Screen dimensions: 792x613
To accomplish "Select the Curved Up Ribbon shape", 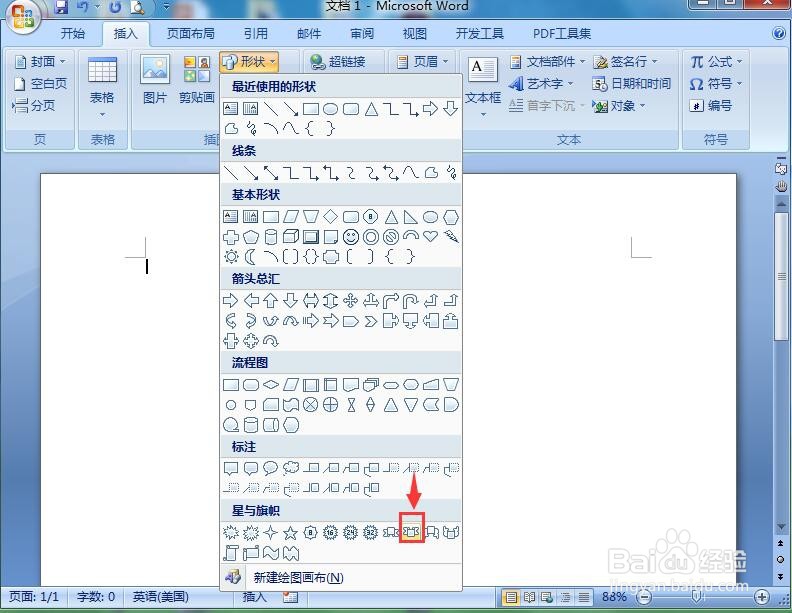I will click(x=430, y=532).
